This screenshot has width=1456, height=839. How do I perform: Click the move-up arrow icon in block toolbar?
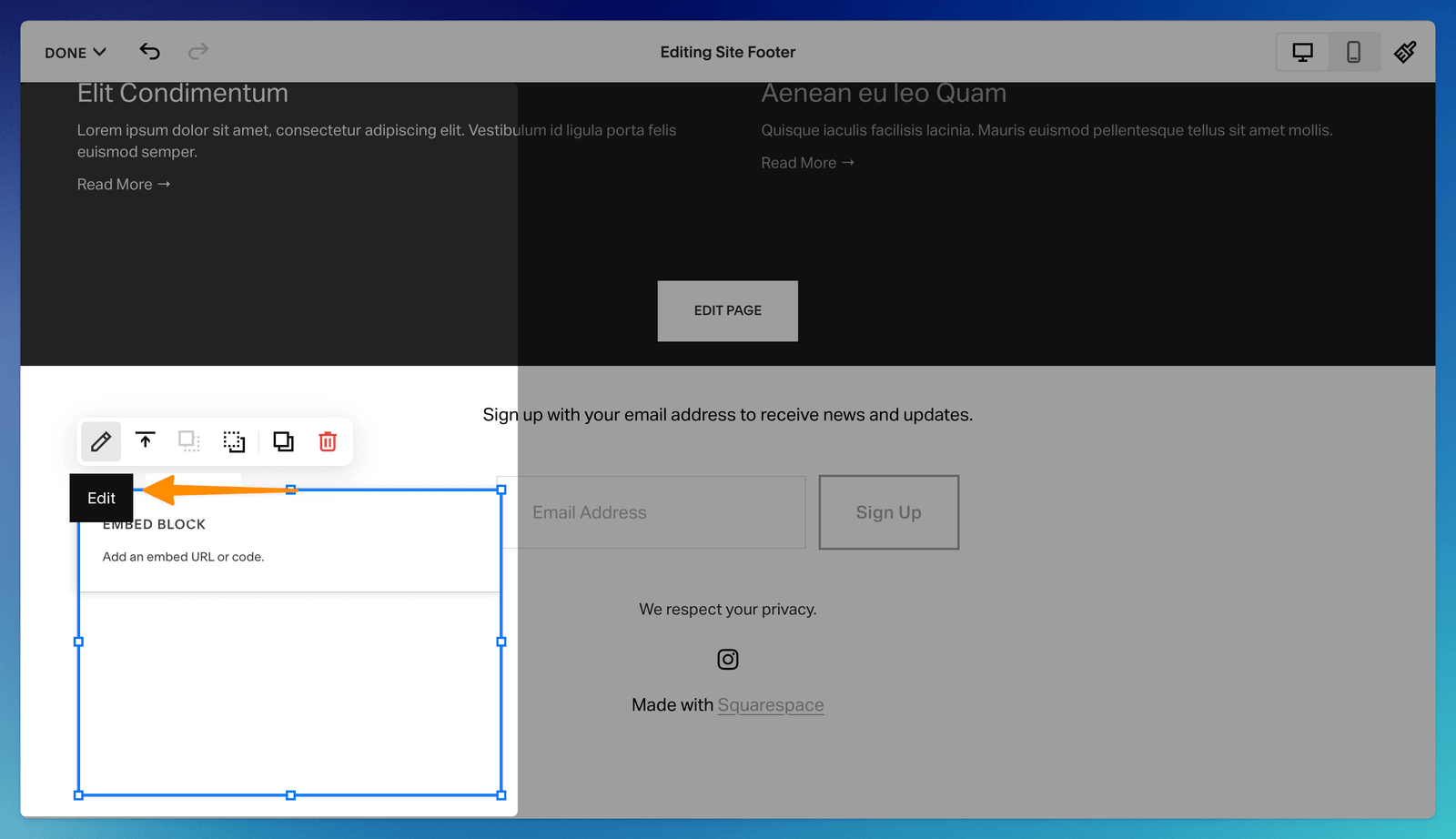146,441
